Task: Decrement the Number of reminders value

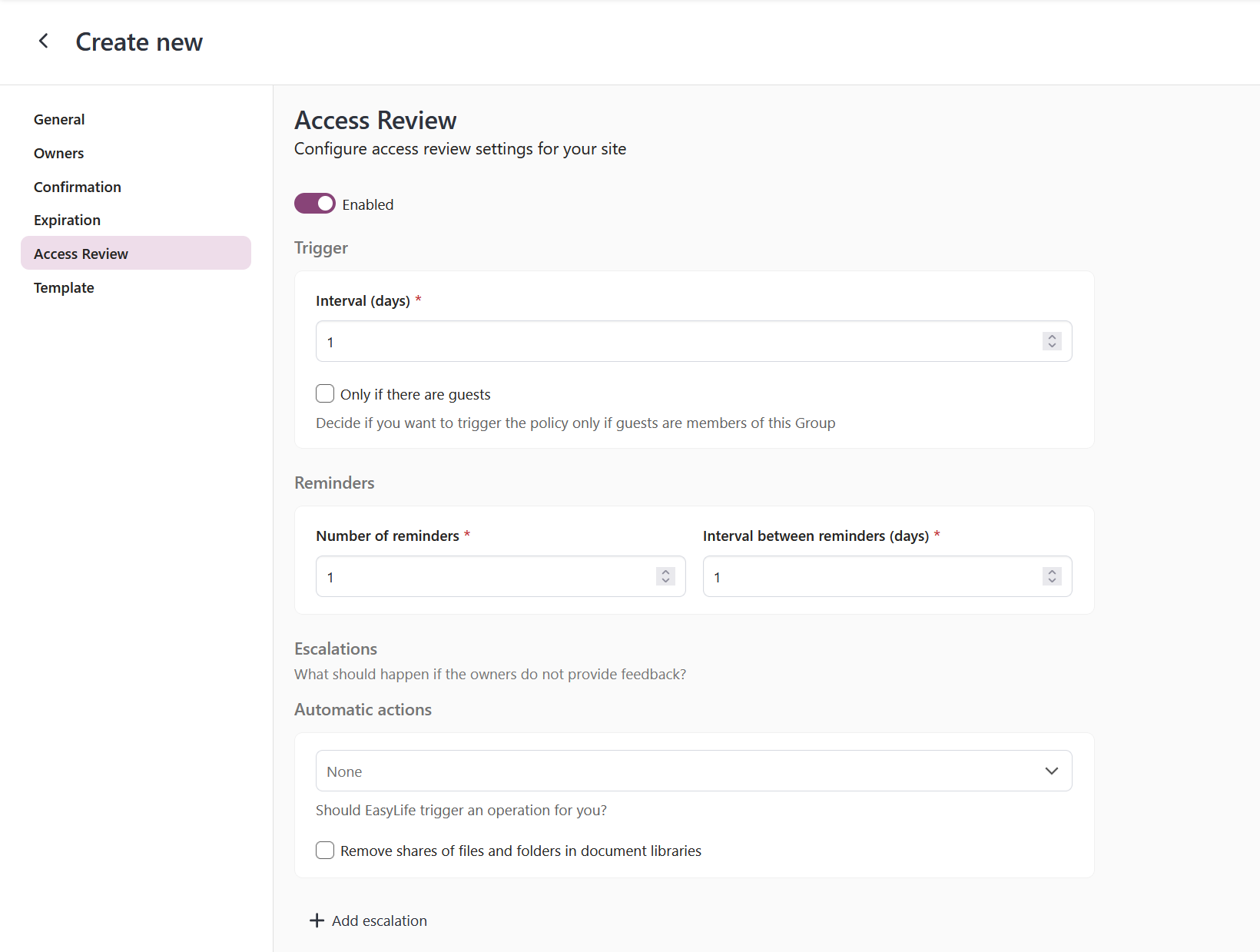Action: (x=665, y=582)
